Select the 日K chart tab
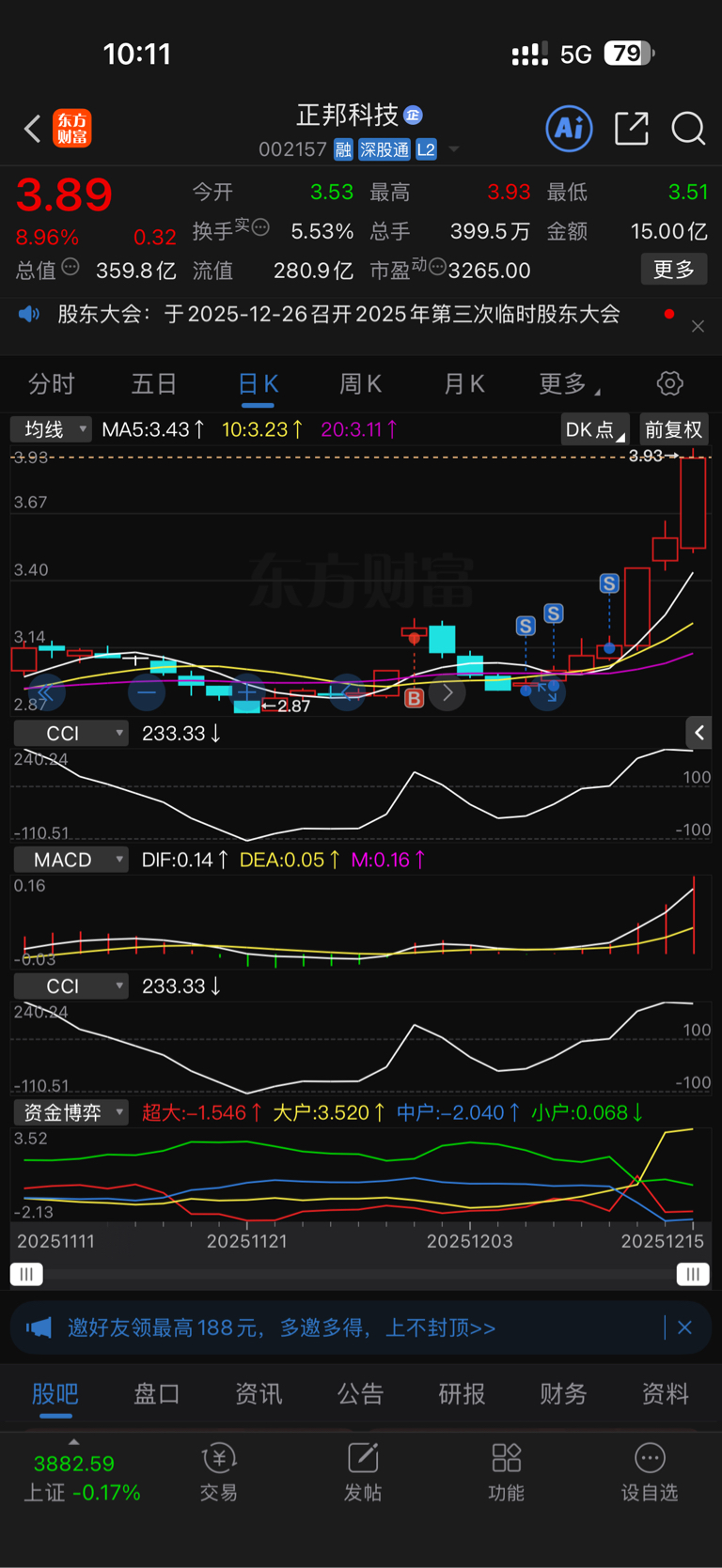This screenshot has height=1568, width=722. (258, 384)
